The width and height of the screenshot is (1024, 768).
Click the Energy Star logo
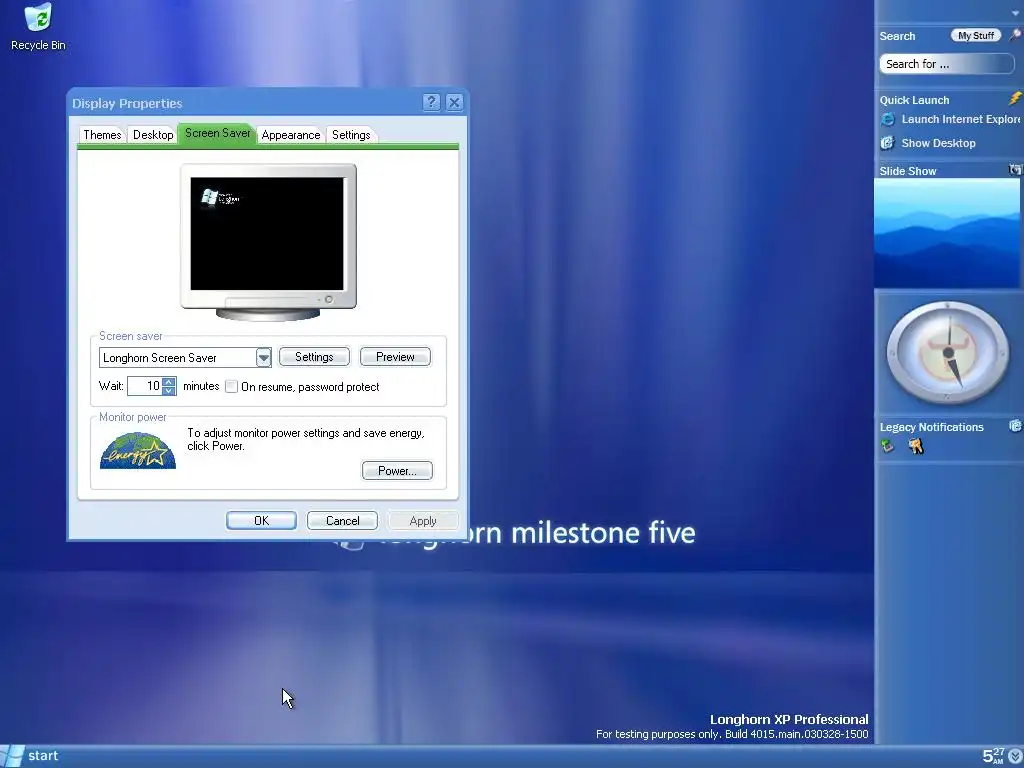(x=138, y=450)
